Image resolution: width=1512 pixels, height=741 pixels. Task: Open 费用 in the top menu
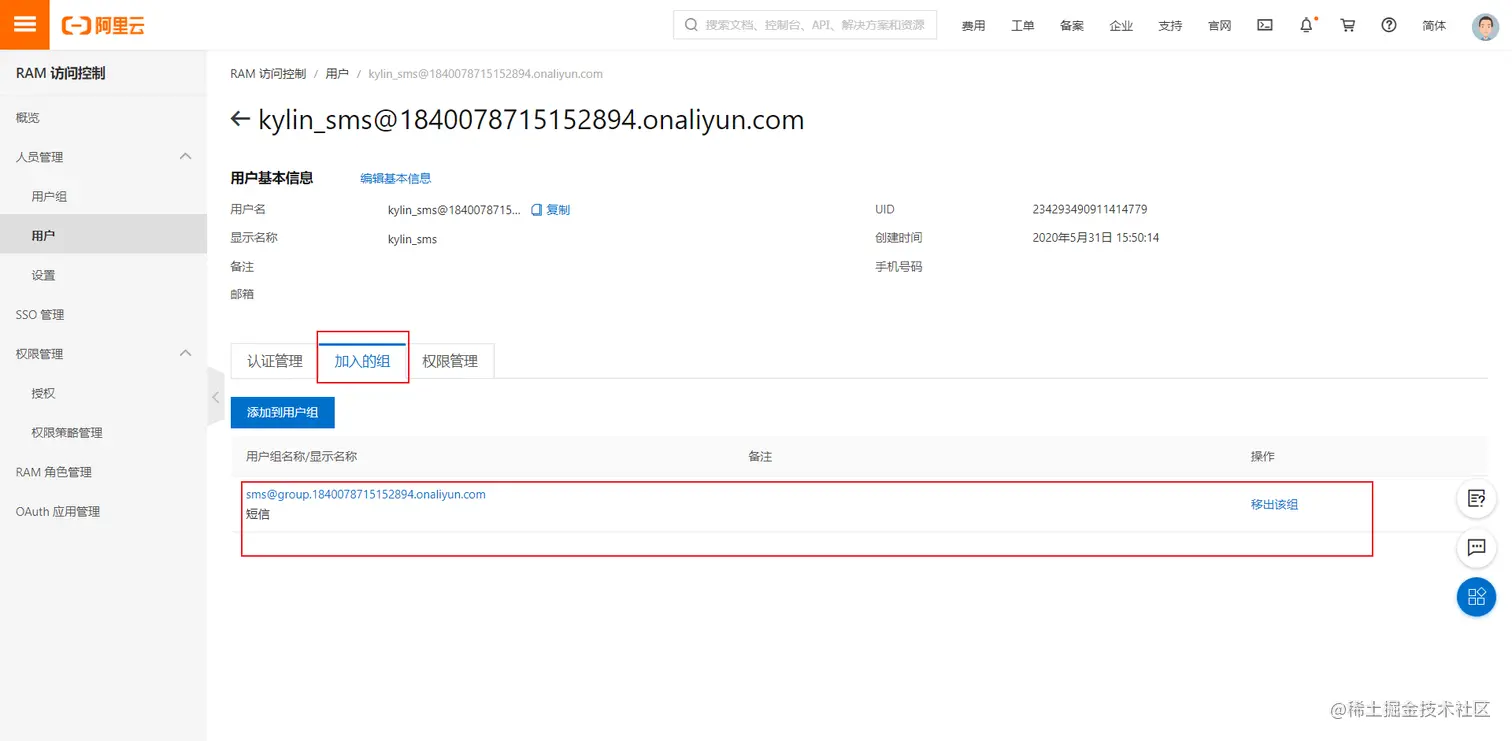click(973, 26)
